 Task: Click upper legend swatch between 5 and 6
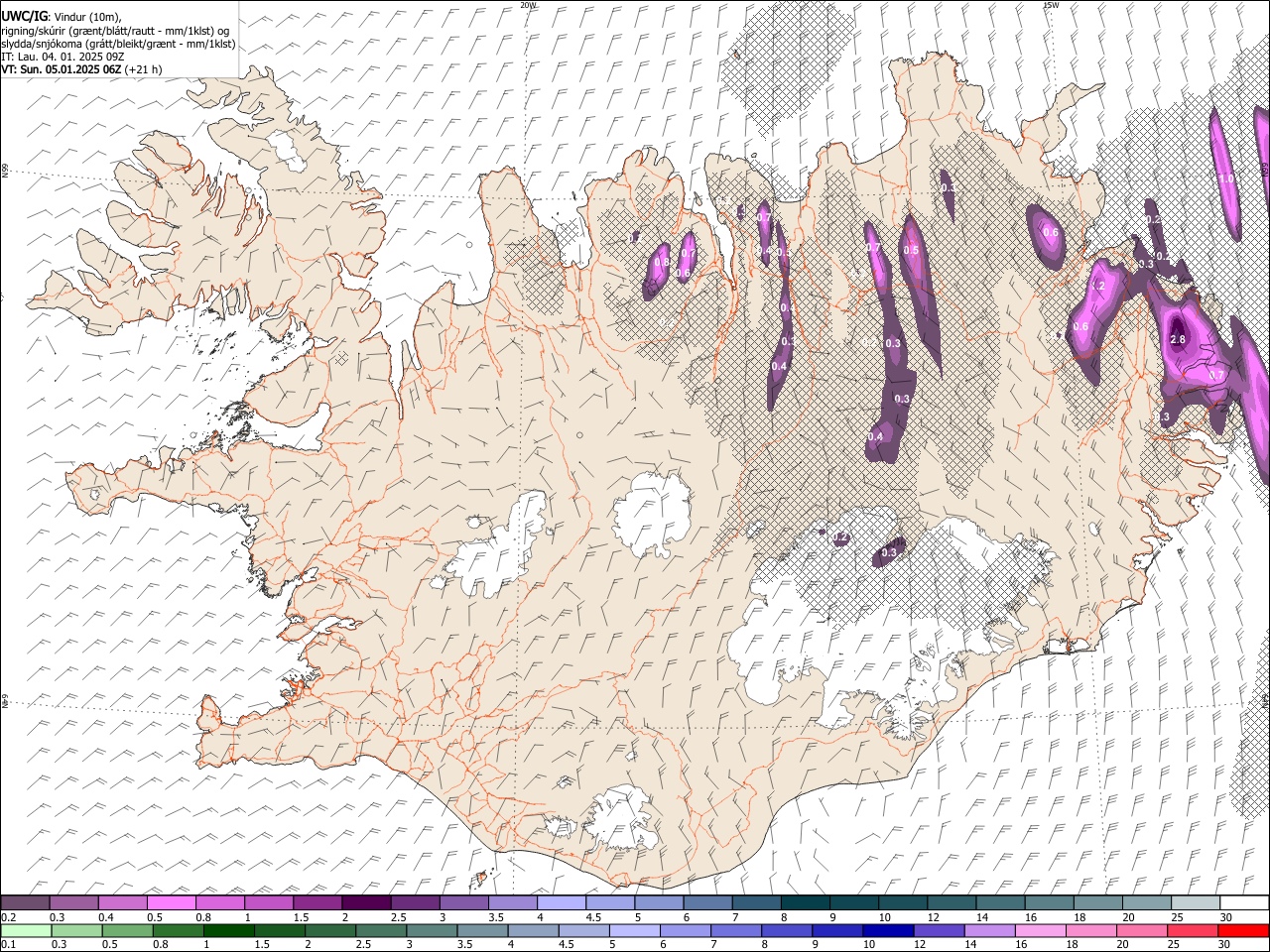tap(659, 902)
